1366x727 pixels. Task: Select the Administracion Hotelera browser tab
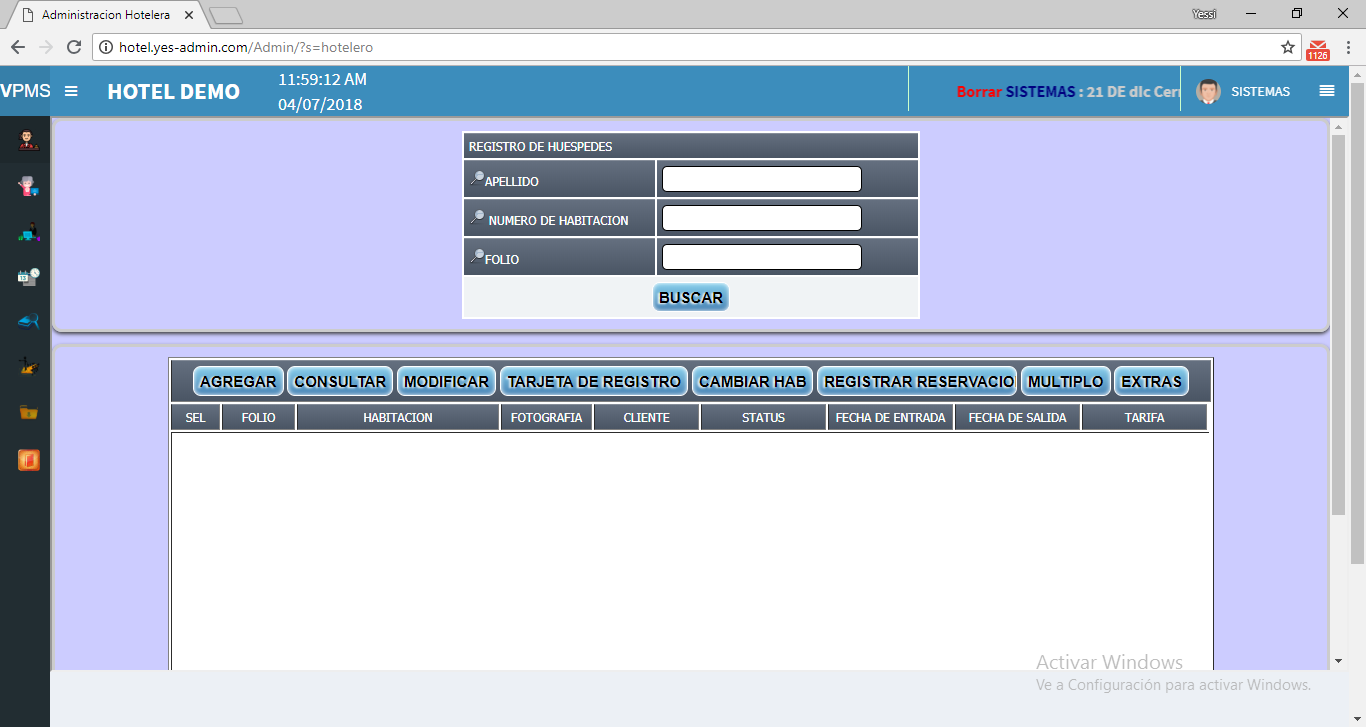pyautogui.click(x=105, y=16)
